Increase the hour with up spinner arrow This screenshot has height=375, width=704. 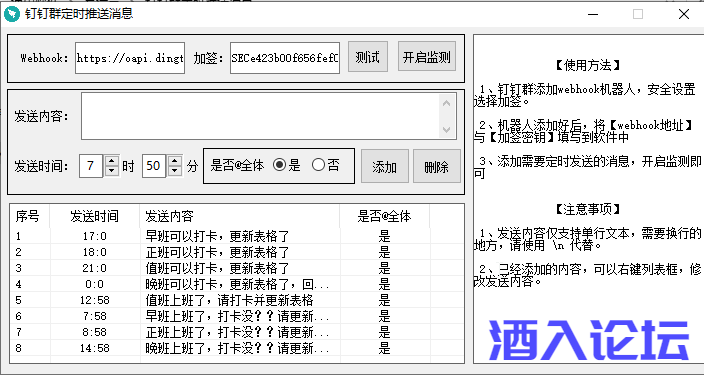coord(112,160)
